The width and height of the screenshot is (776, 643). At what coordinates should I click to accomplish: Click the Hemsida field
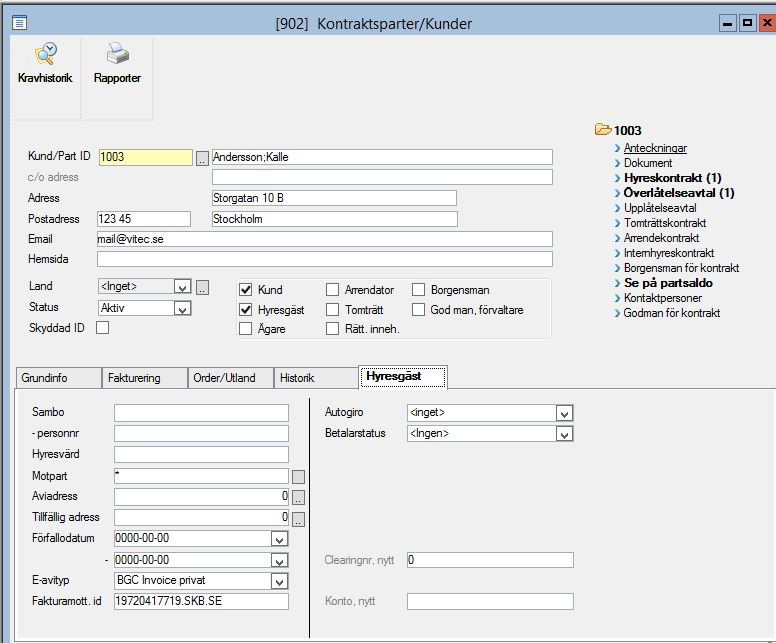(325, 259)
